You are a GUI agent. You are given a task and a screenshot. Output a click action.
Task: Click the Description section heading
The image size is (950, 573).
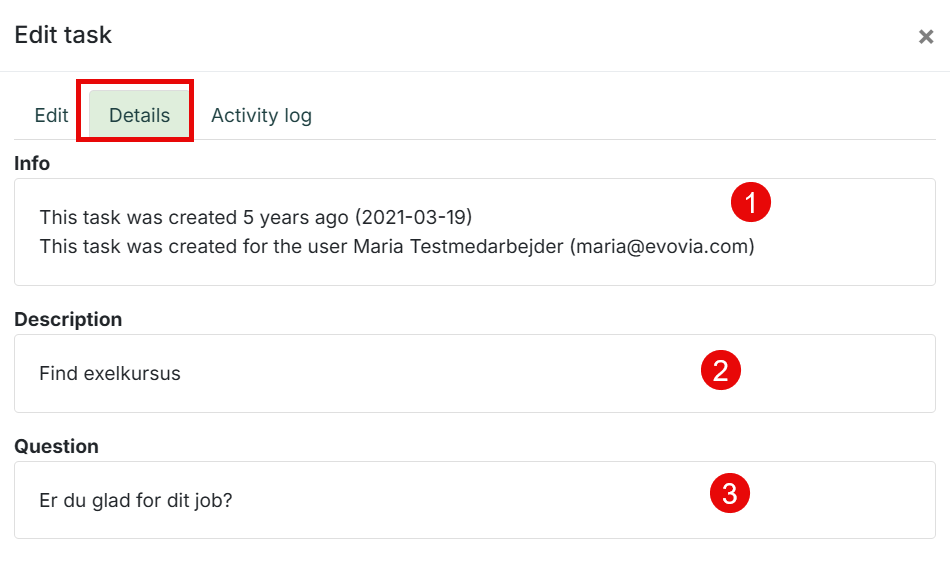[x=68, y=319]
